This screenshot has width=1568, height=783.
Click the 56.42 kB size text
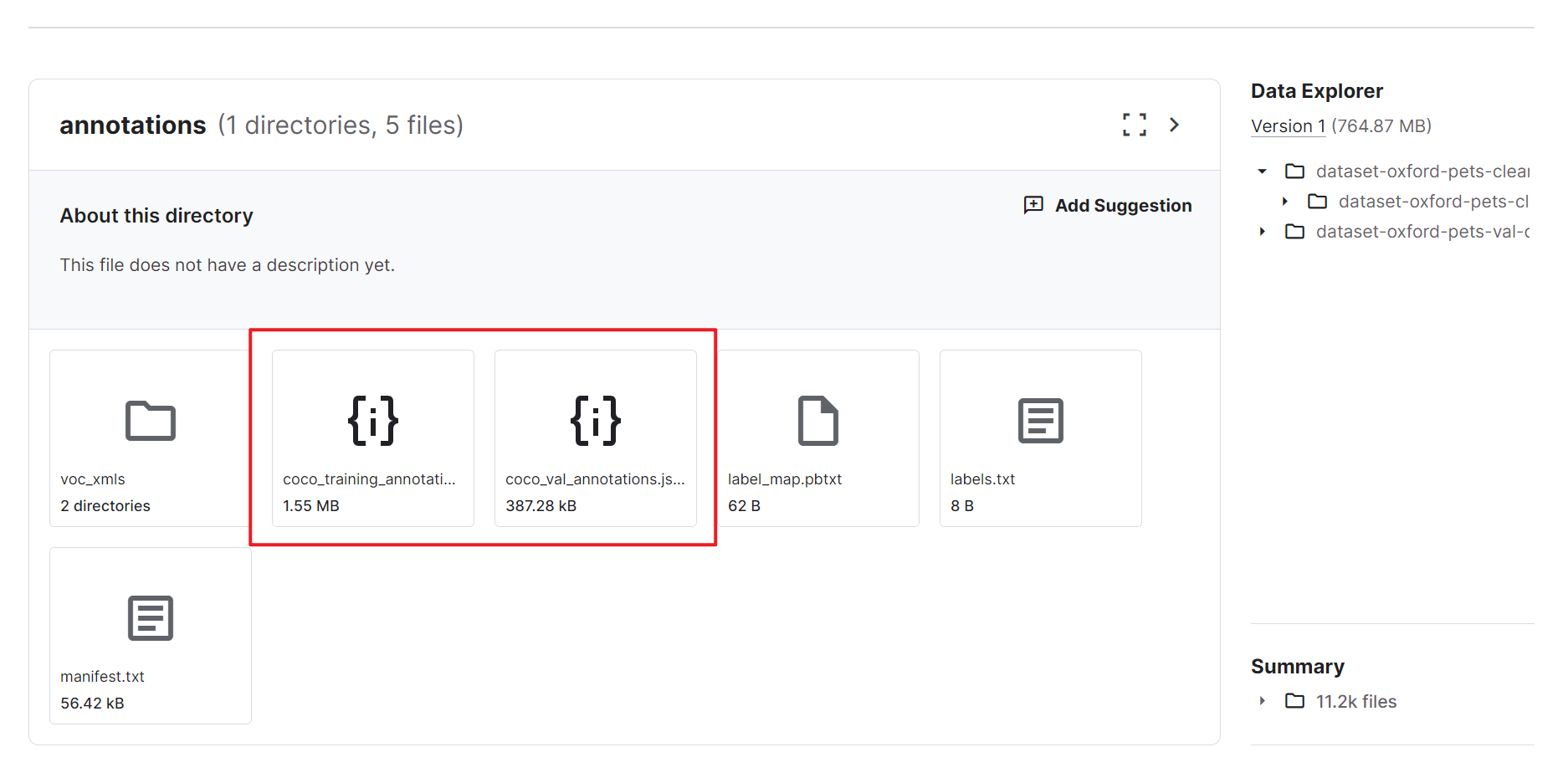pyautogui.click(x=92, y=704)
